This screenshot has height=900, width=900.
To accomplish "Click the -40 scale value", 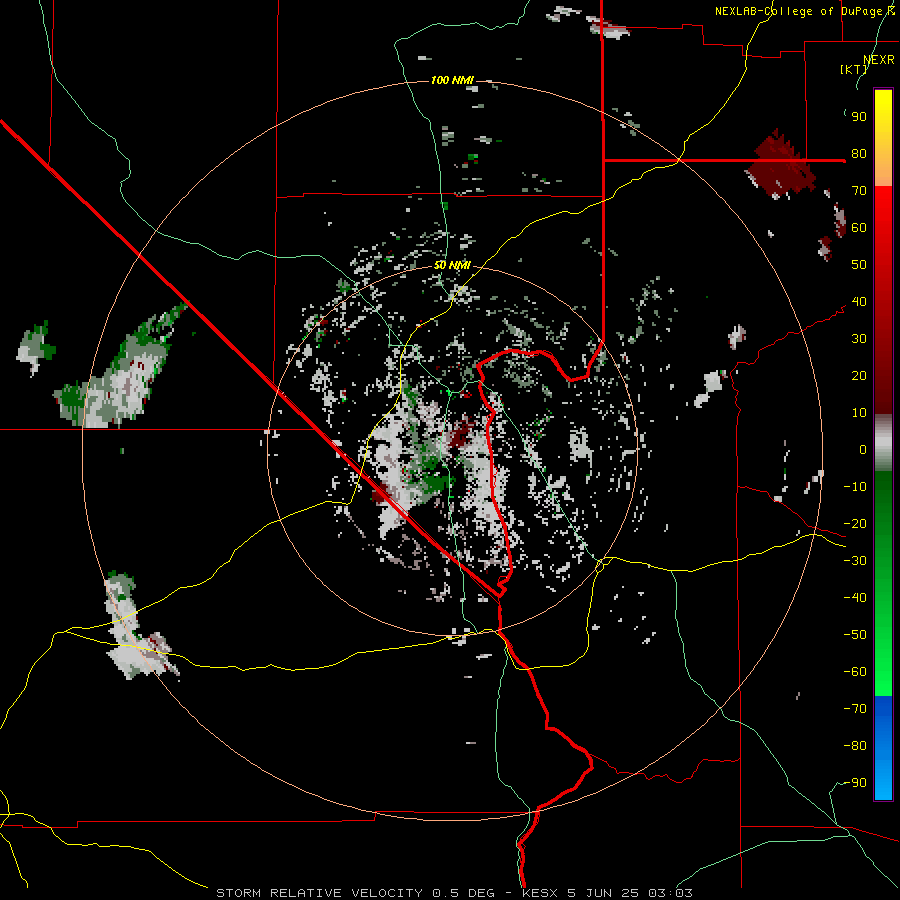I will coord(855,598).
